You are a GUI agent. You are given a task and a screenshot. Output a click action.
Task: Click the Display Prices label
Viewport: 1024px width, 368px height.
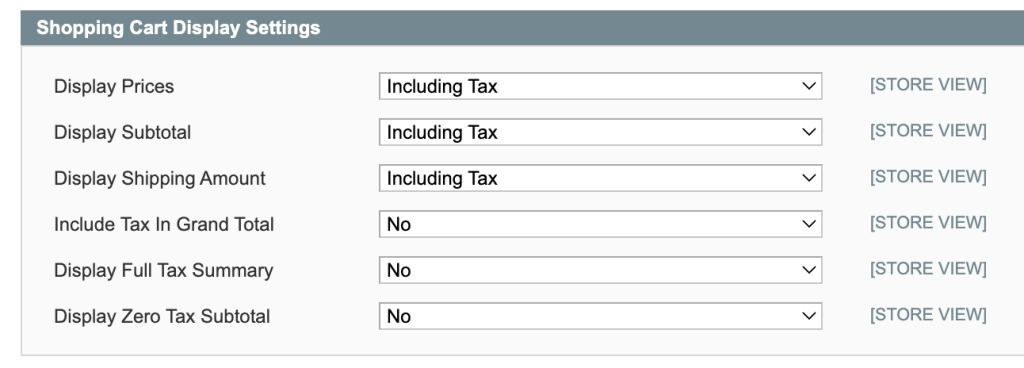[x=114, y=86]
